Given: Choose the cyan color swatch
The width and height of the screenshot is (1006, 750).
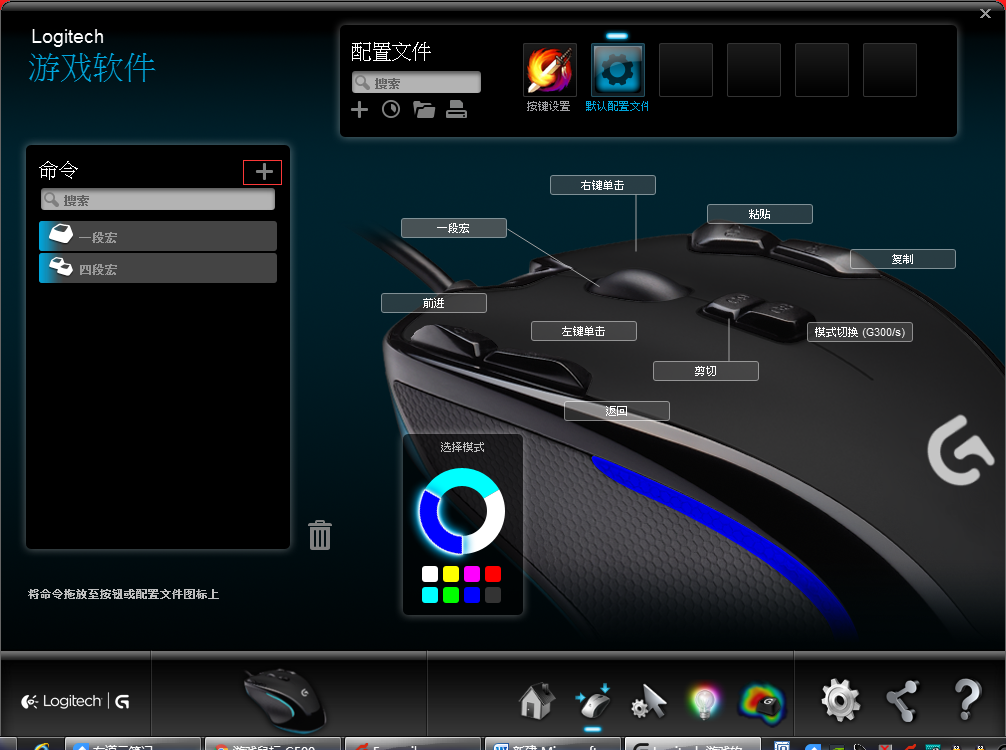Looking at the screenshot, I should [430, 595].
